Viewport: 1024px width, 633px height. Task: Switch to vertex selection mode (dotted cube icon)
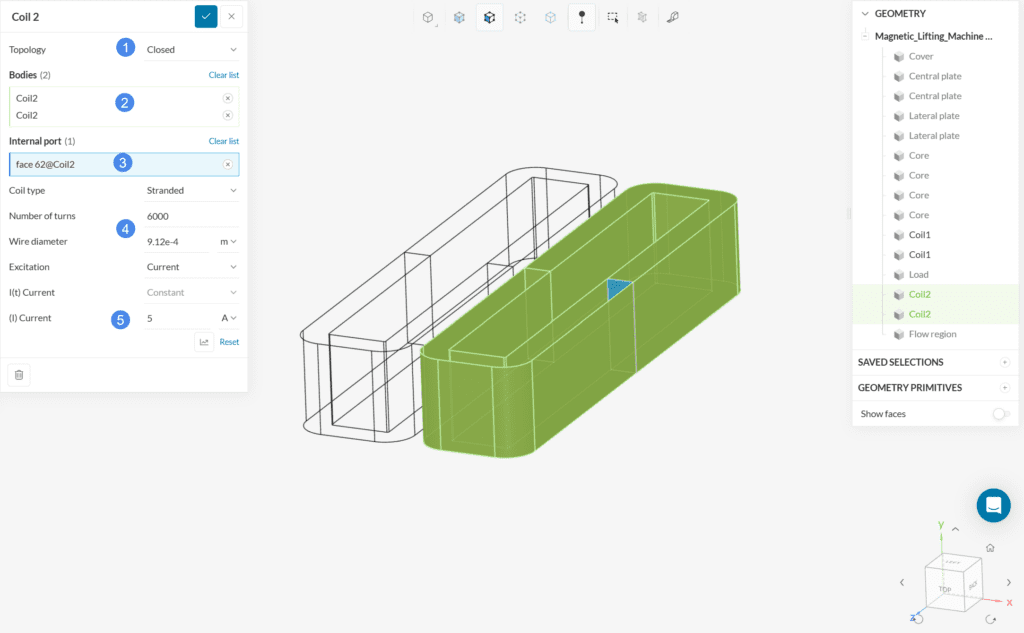click(x=519, y=17)
